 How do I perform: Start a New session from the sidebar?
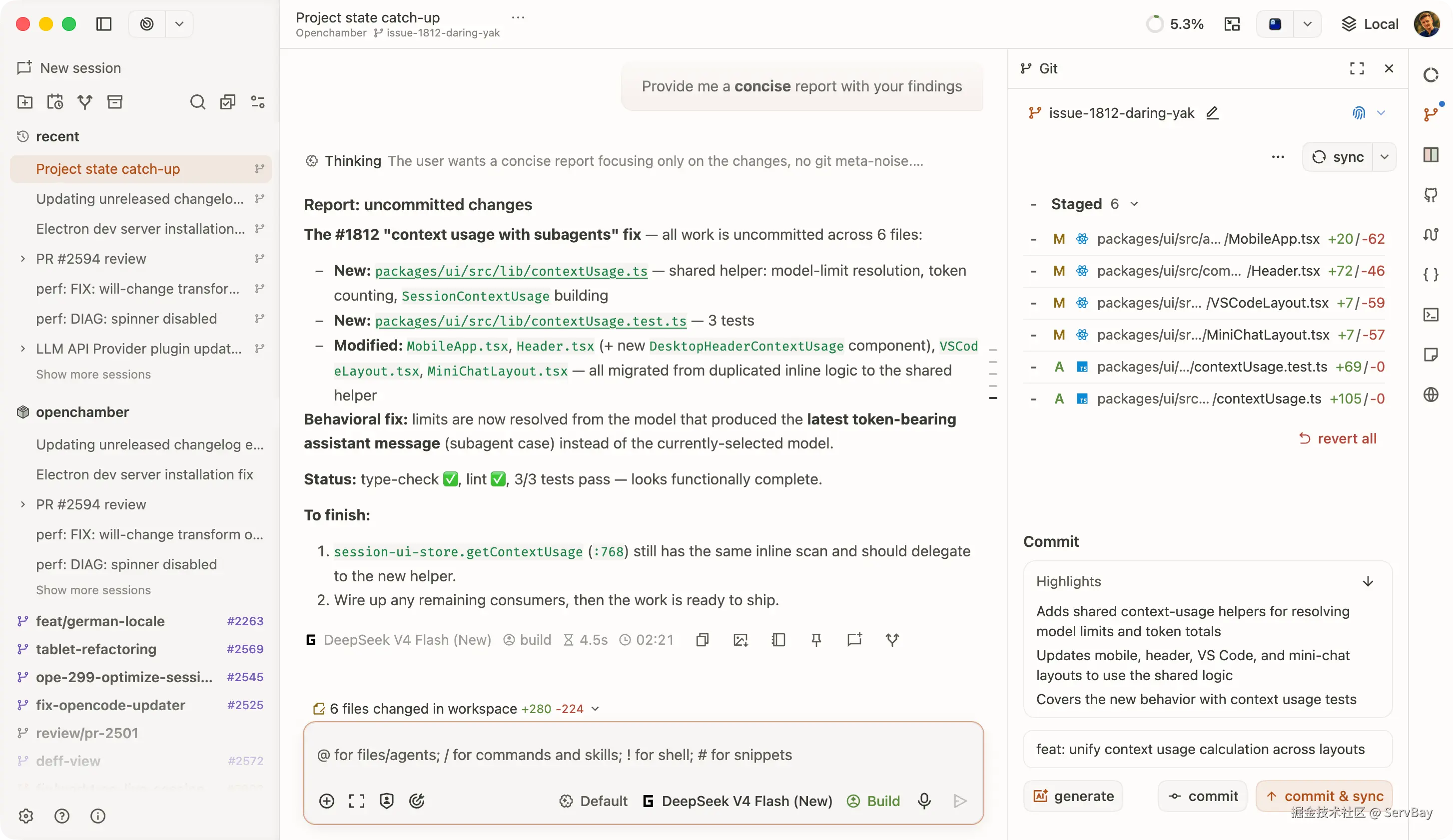(x=69, y=68)
